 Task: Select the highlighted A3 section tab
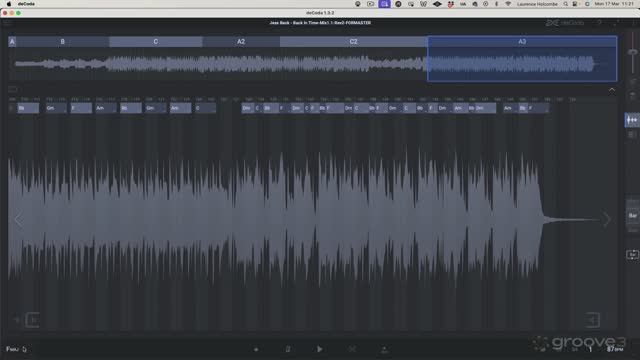coord(522,42)
